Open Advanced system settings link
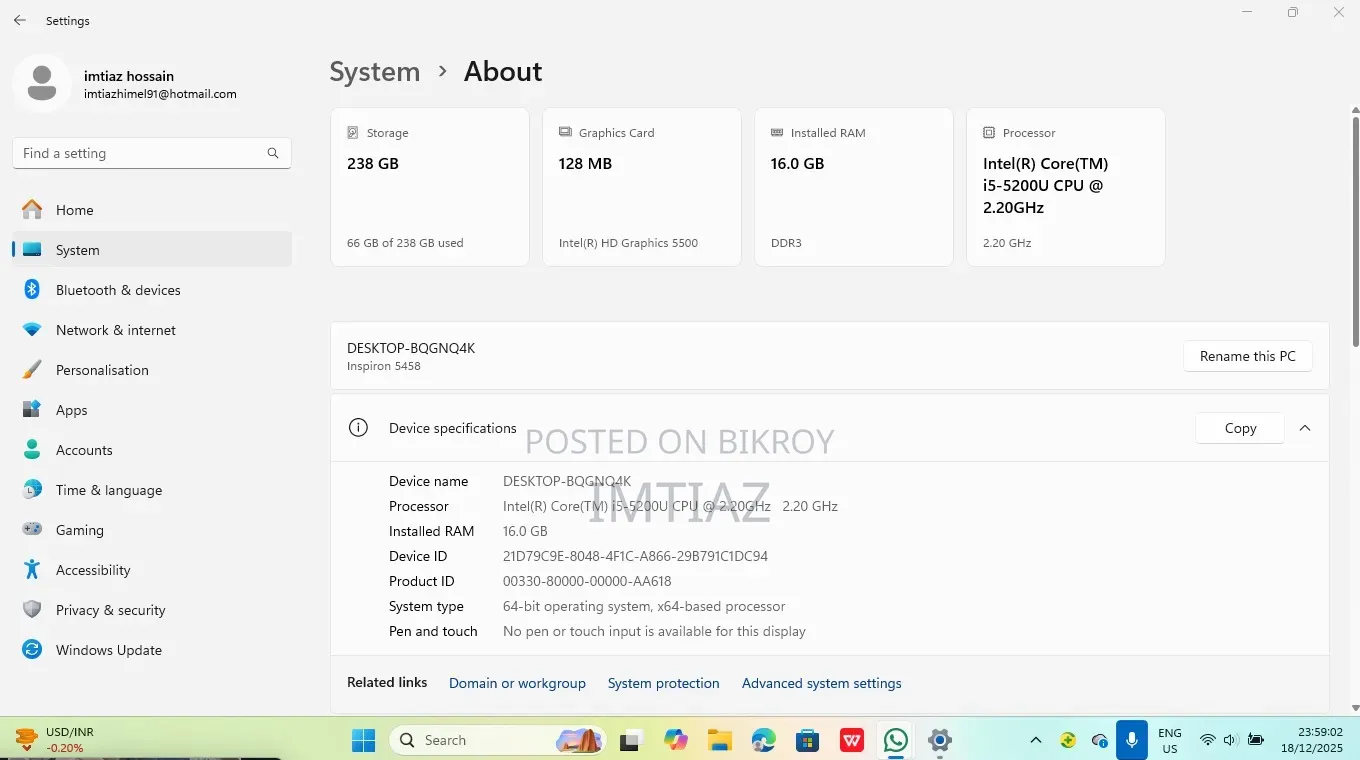This screenshot has width=1360, height=760. (822, 683)
